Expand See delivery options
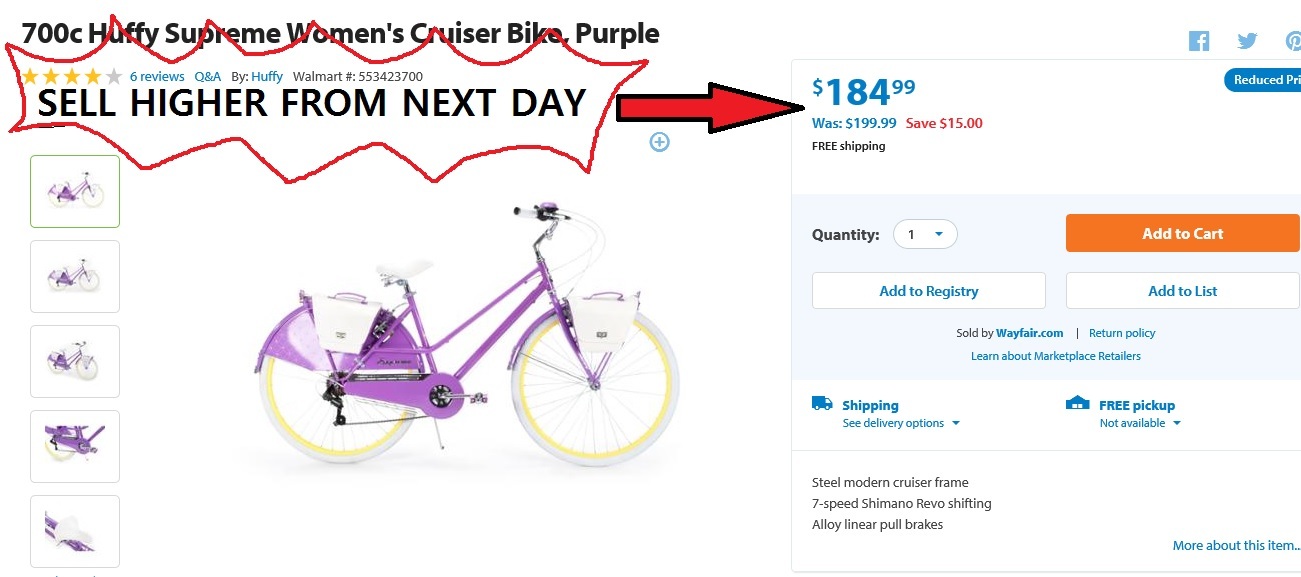 [901, 423]
